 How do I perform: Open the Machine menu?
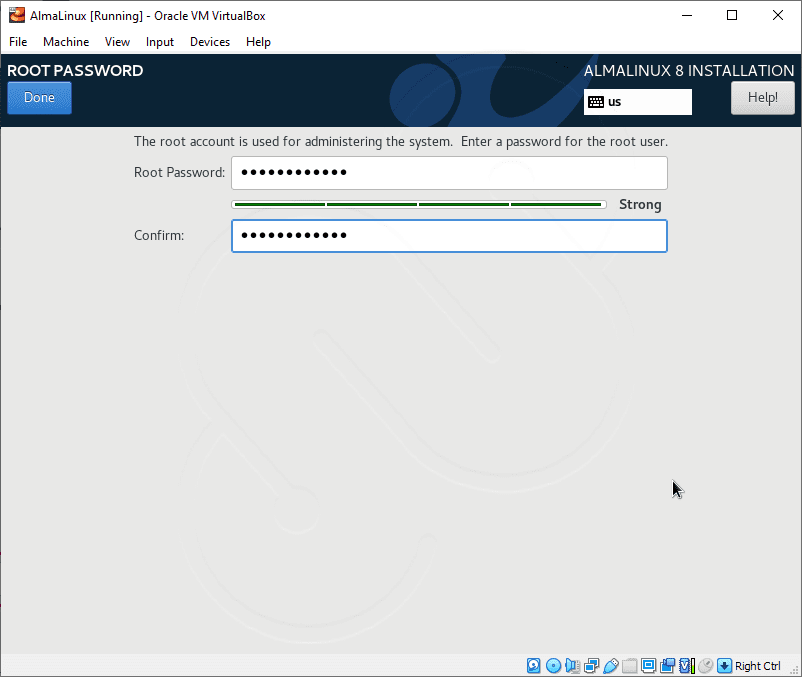(x=66, y=42)
